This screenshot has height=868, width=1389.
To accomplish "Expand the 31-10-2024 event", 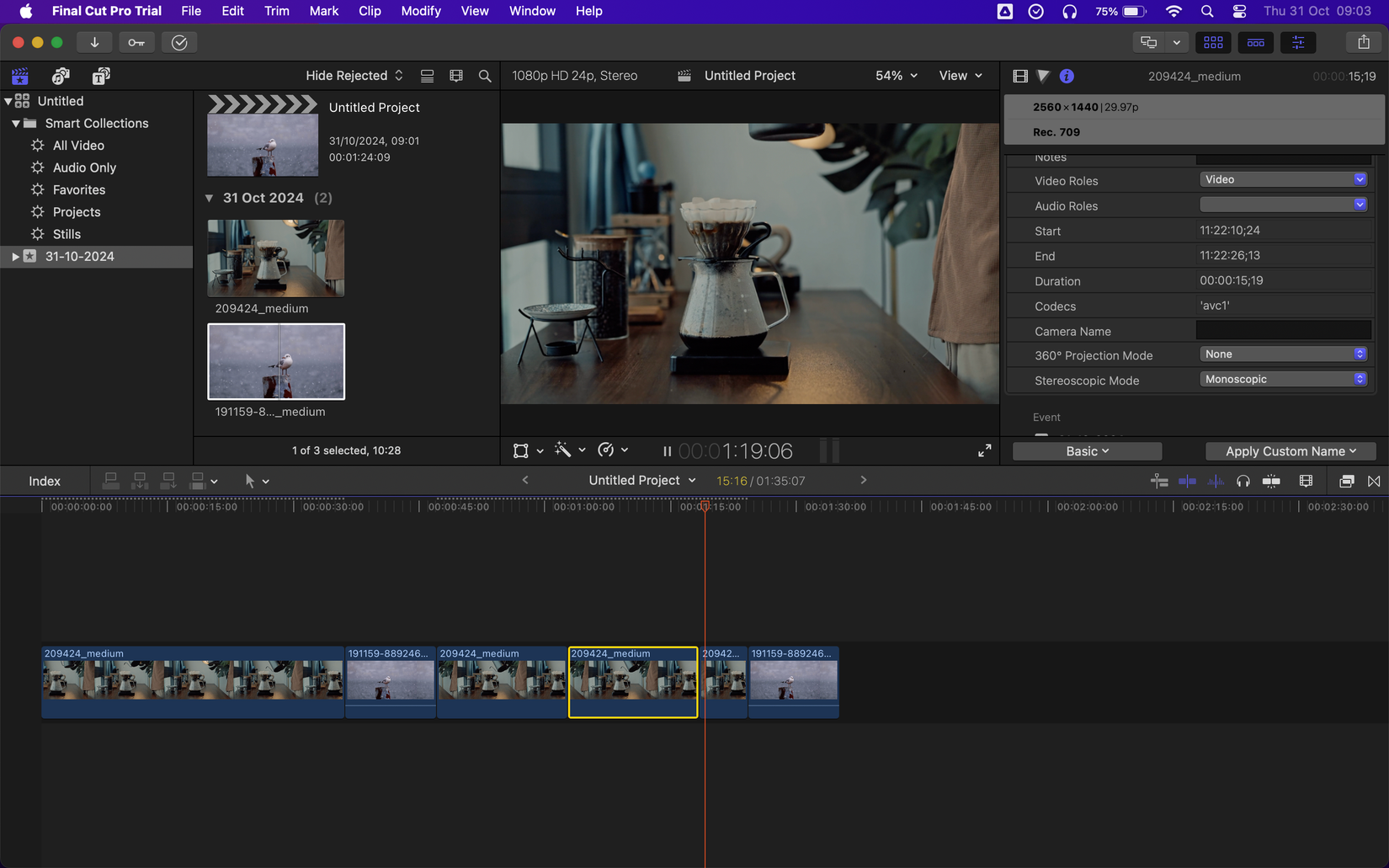I will coord(15,256).
